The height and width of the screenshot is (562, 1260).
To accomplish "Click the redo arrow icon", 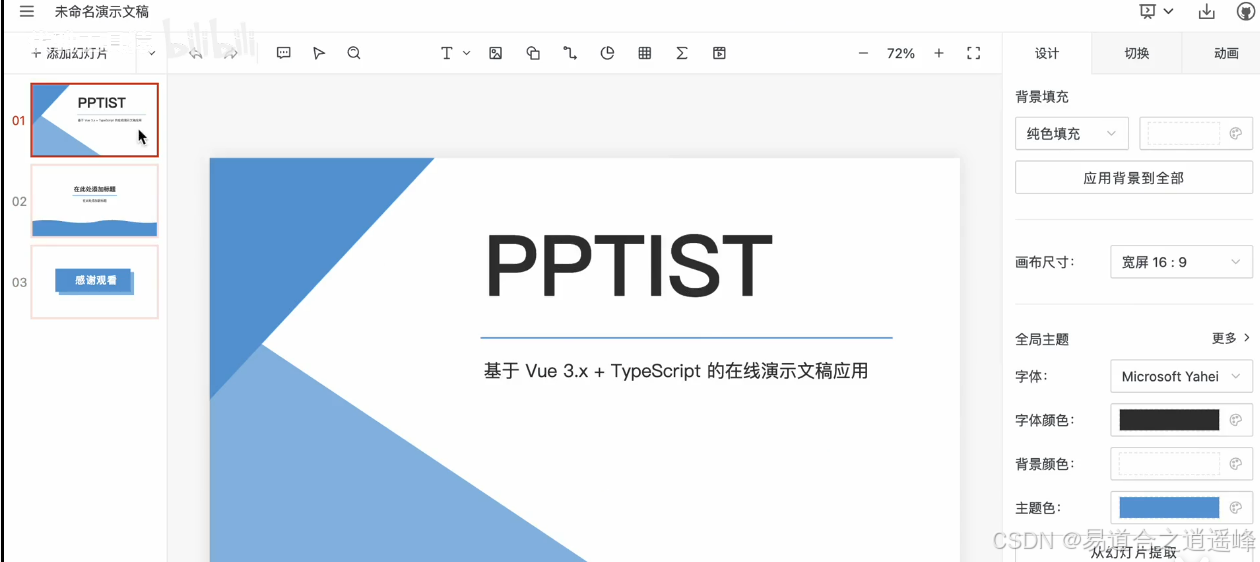I will [231, 53].
